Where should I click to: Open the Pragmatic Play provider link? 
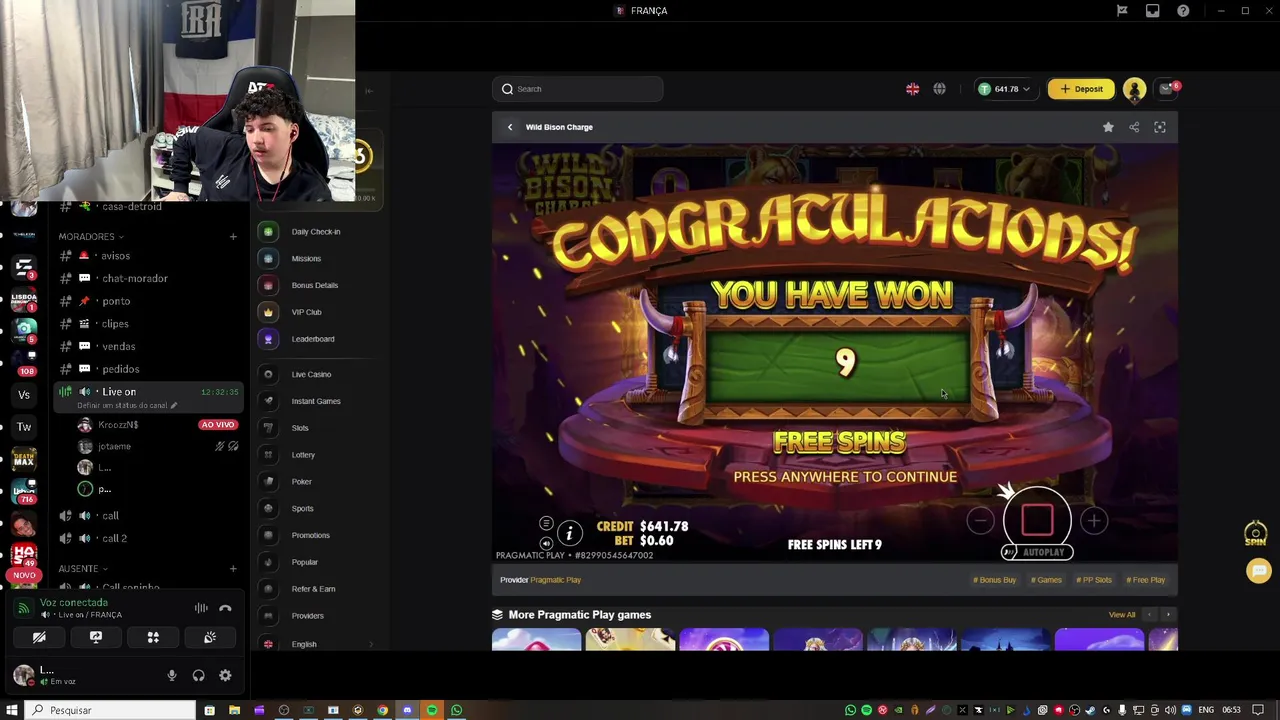[x=555, y=580]
